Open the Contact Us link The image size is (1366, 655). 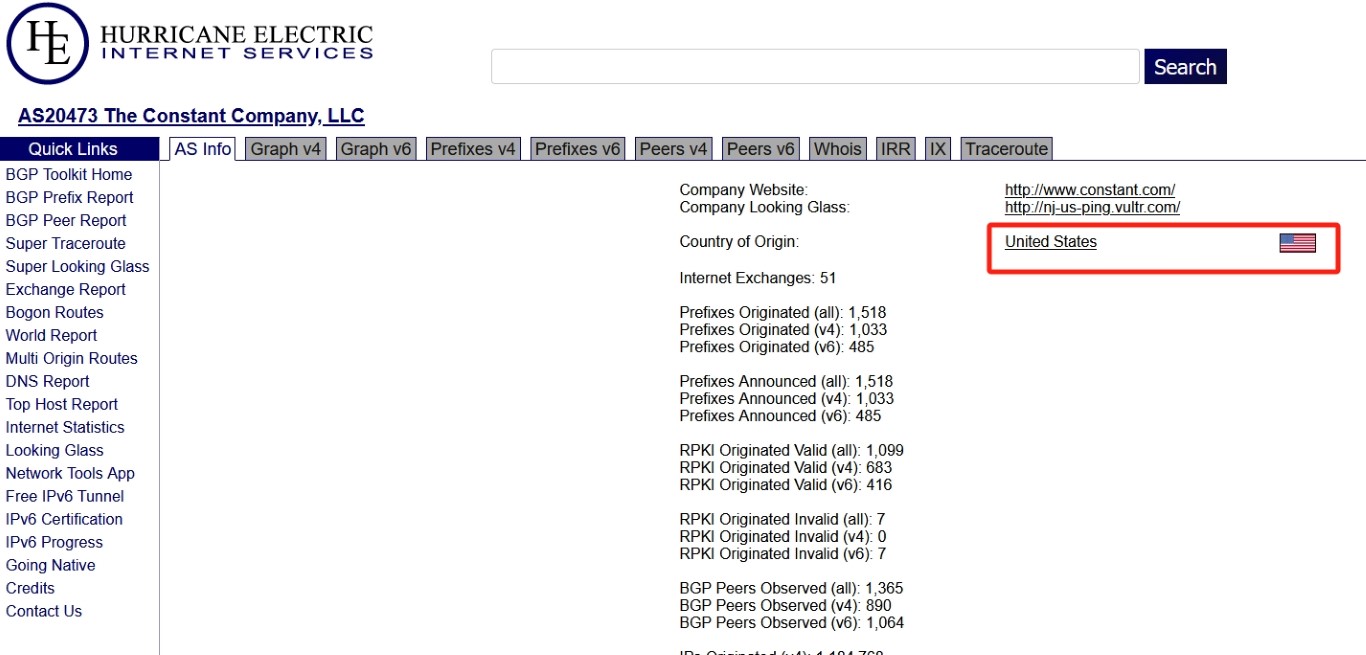[x=44, y=611]
